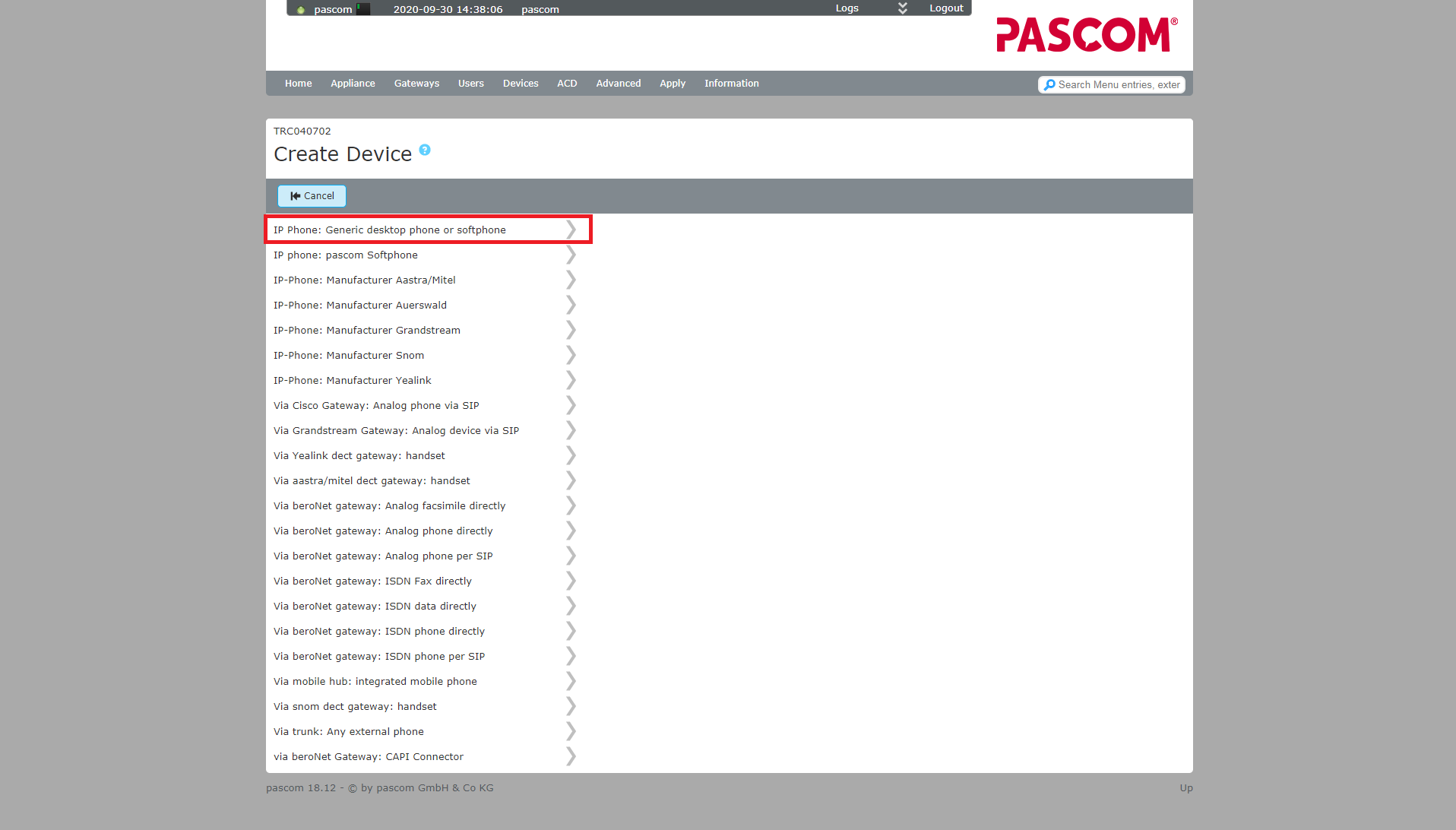Select Generic desktop phone or softphone
This screenshot has height=830, width=1456.
coord(390,230)
